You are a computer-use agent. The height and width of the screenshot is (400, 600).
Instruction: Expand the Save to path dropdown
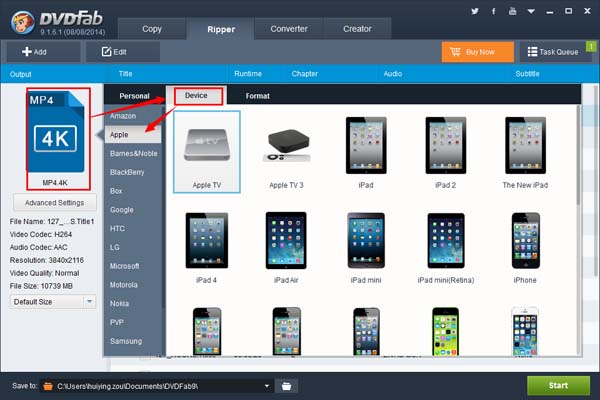267,386
